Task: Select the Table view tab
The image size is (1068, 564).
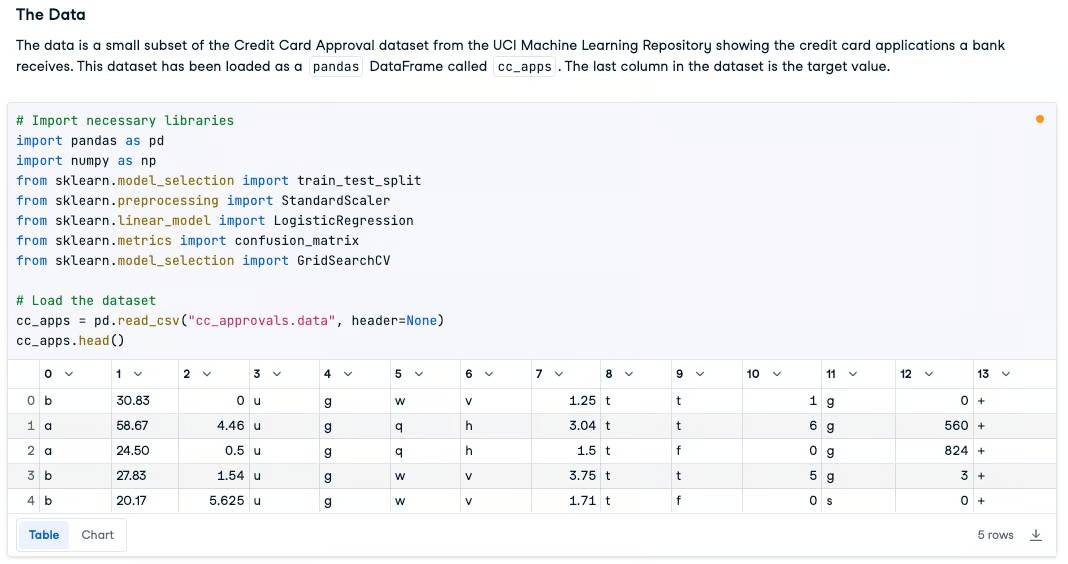Action: click(44, 535)
